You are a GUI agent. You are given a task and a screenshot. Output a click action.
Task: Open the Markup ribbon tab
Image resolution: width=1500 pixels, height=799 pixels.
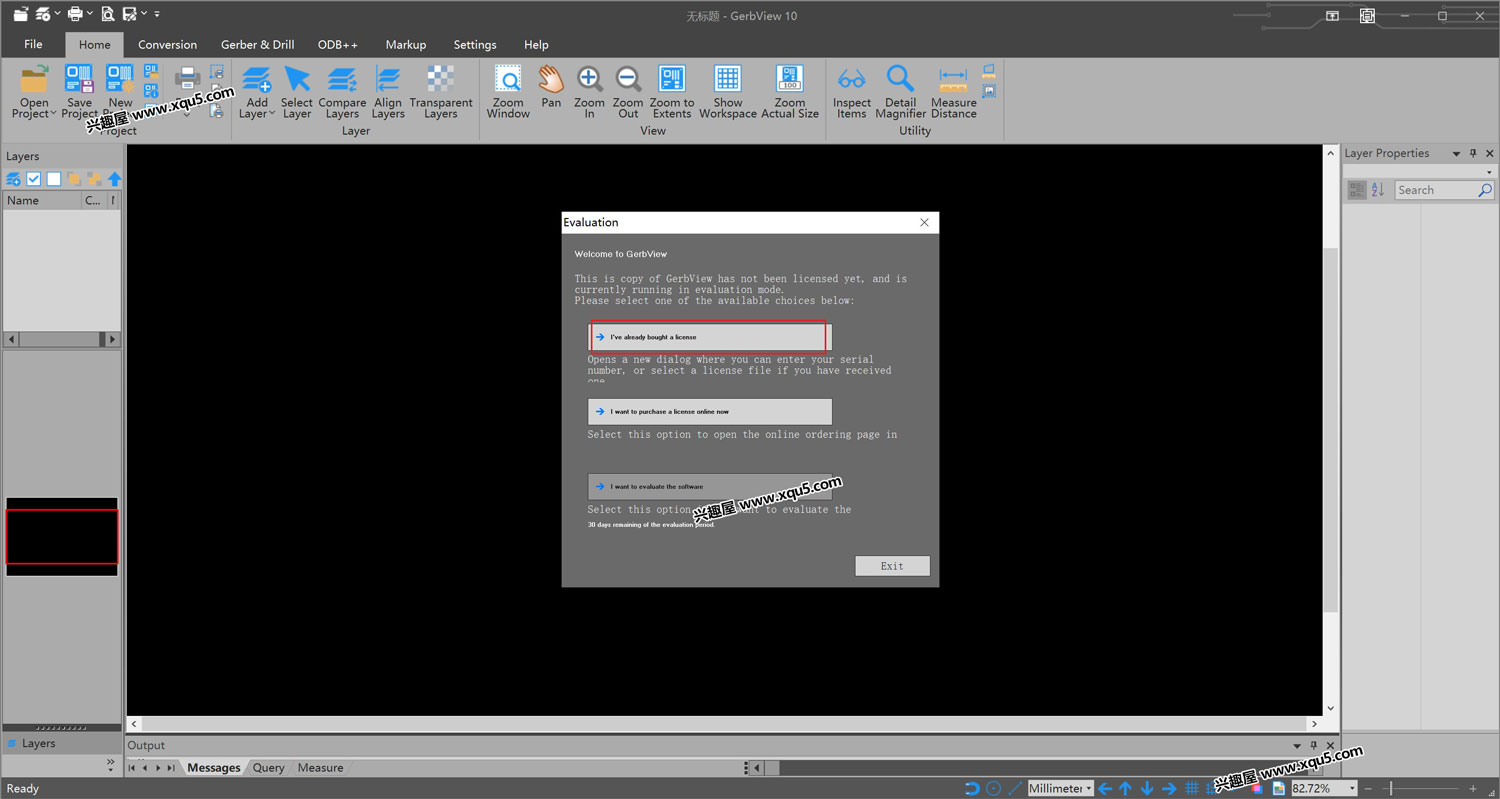click(x=406, y=44)
